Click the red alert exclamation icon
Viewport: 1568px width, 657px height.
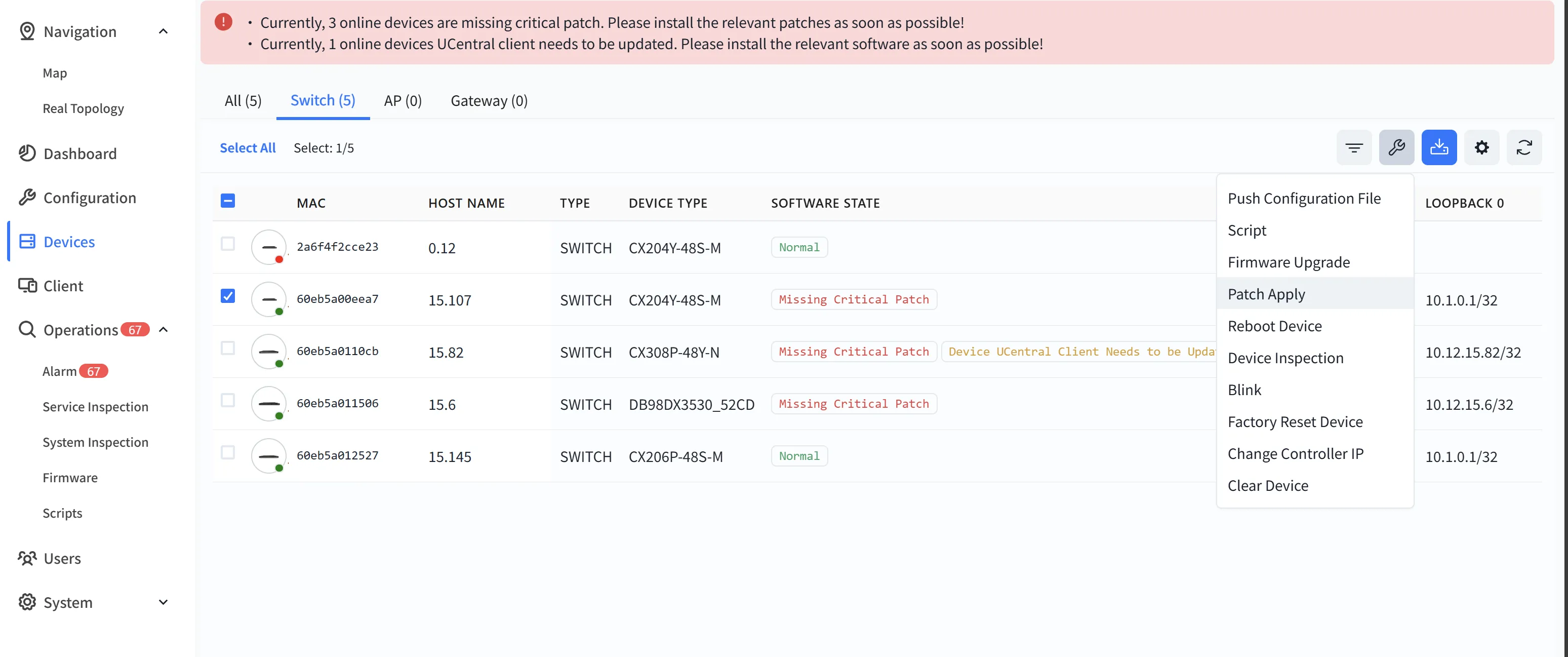(x=223, y=22)
